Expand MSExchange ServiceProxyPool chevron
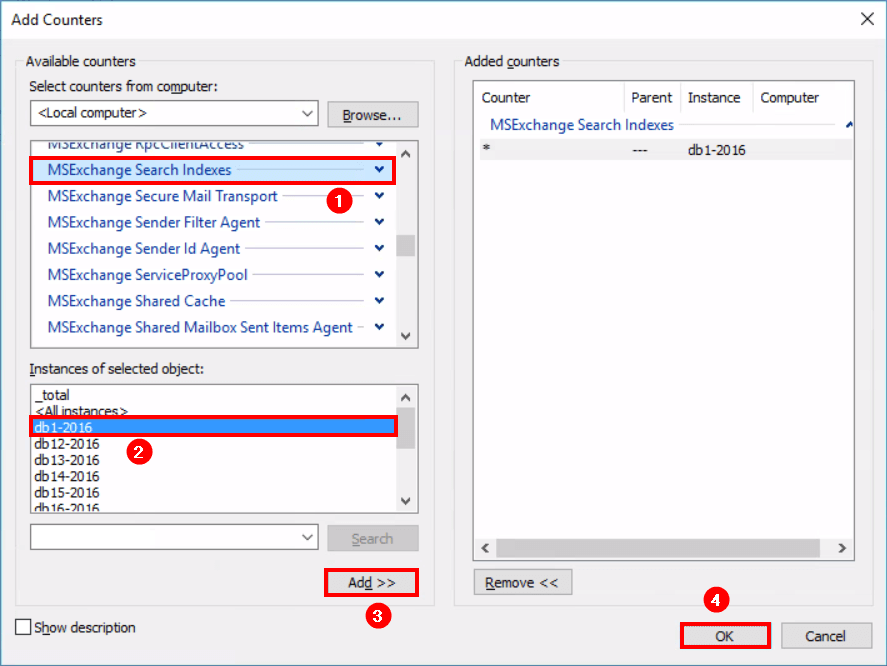This screenshot has height=666, width=887. (x=379, y=274)
